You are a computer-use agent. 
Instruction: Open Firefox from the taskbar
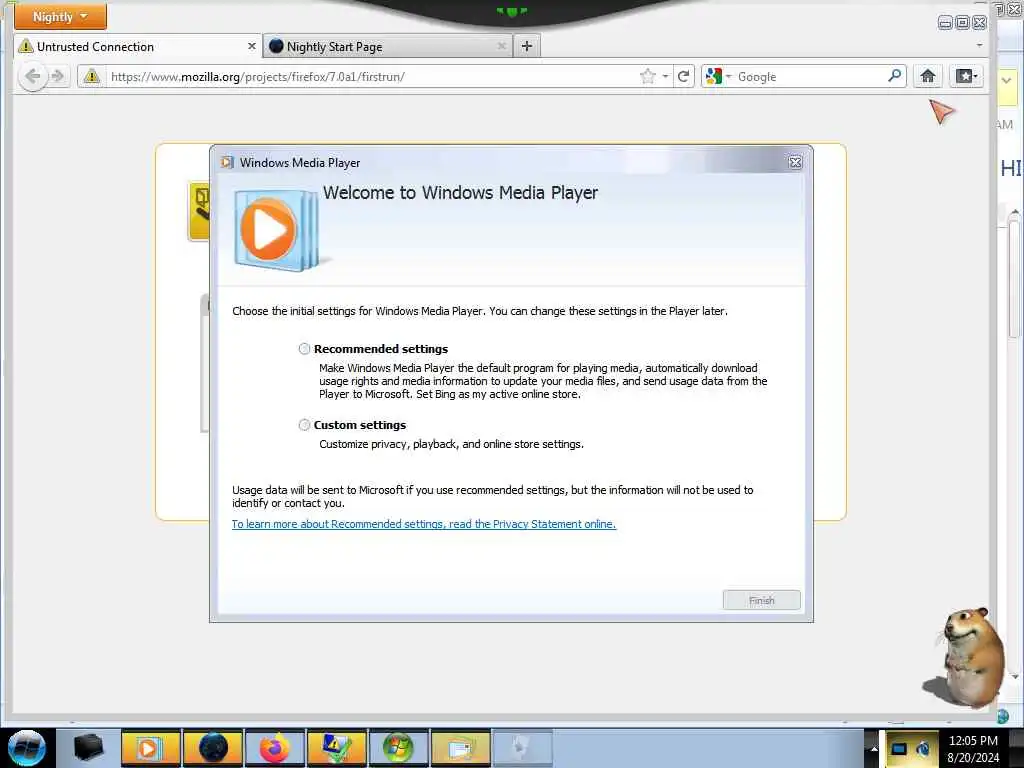click(x=274, y=748)
